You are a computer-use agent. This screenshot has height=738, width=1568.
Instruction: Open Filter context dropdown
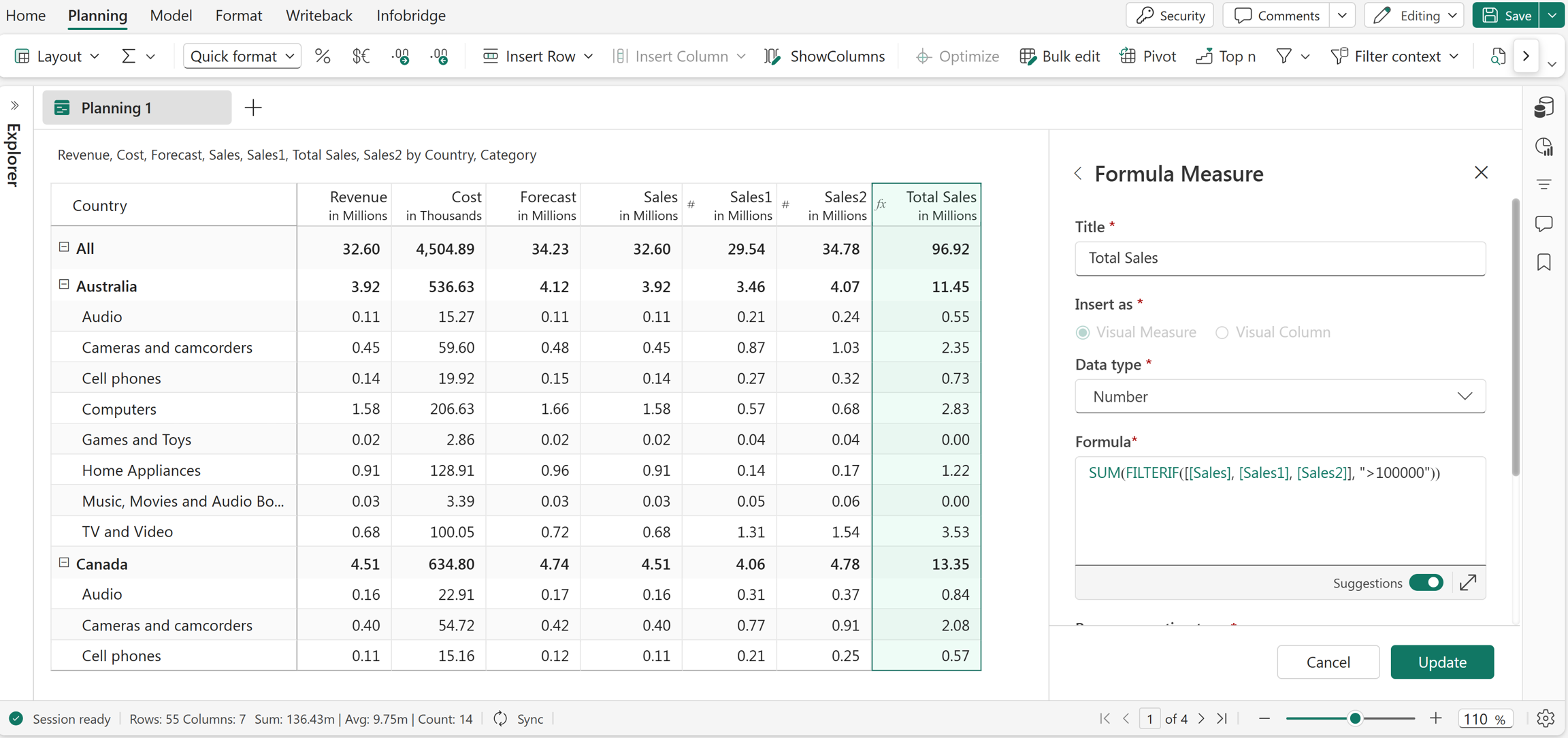coord(1395,56)
